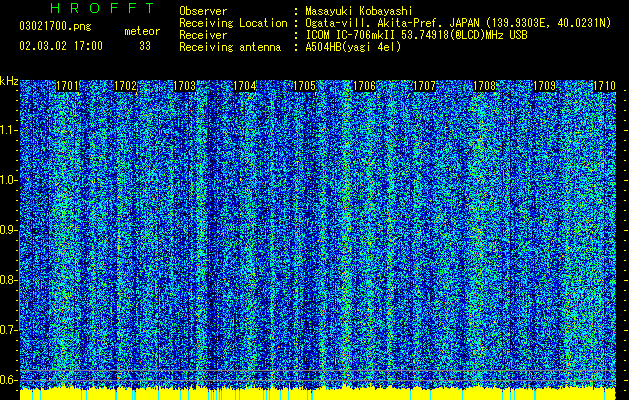This screenshot has width=629, height=400.
Task: Click the 1707 time marker
Action: [424, 86]
